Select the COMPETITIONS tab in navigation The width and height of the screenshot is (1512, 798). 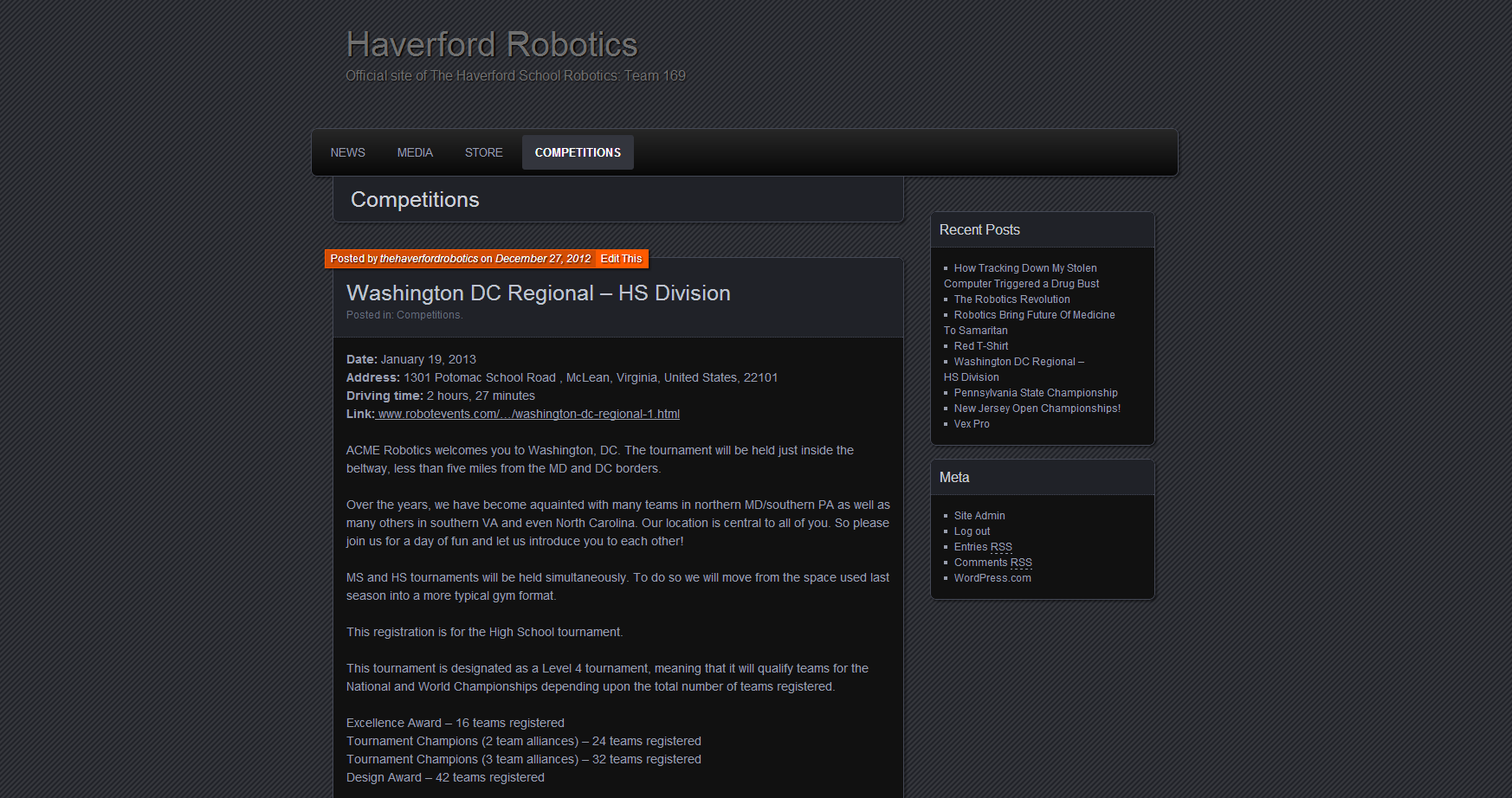[x=578, y=152]
